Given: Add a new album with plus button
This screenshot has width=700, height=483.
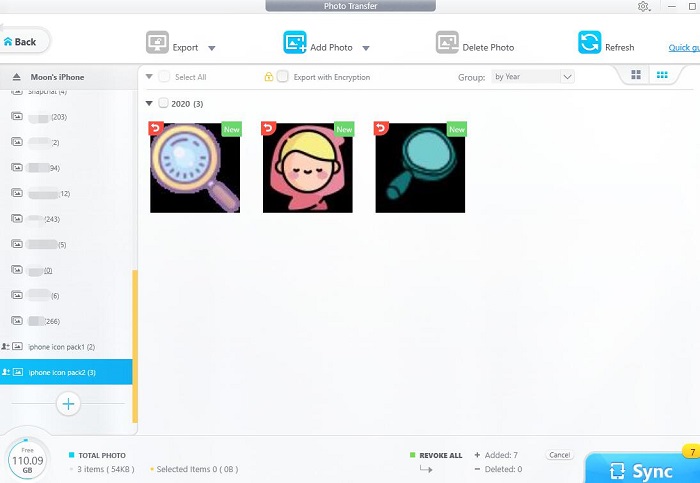Looking at the screenshot, I should pyautogui.click(x=68, y=404).
